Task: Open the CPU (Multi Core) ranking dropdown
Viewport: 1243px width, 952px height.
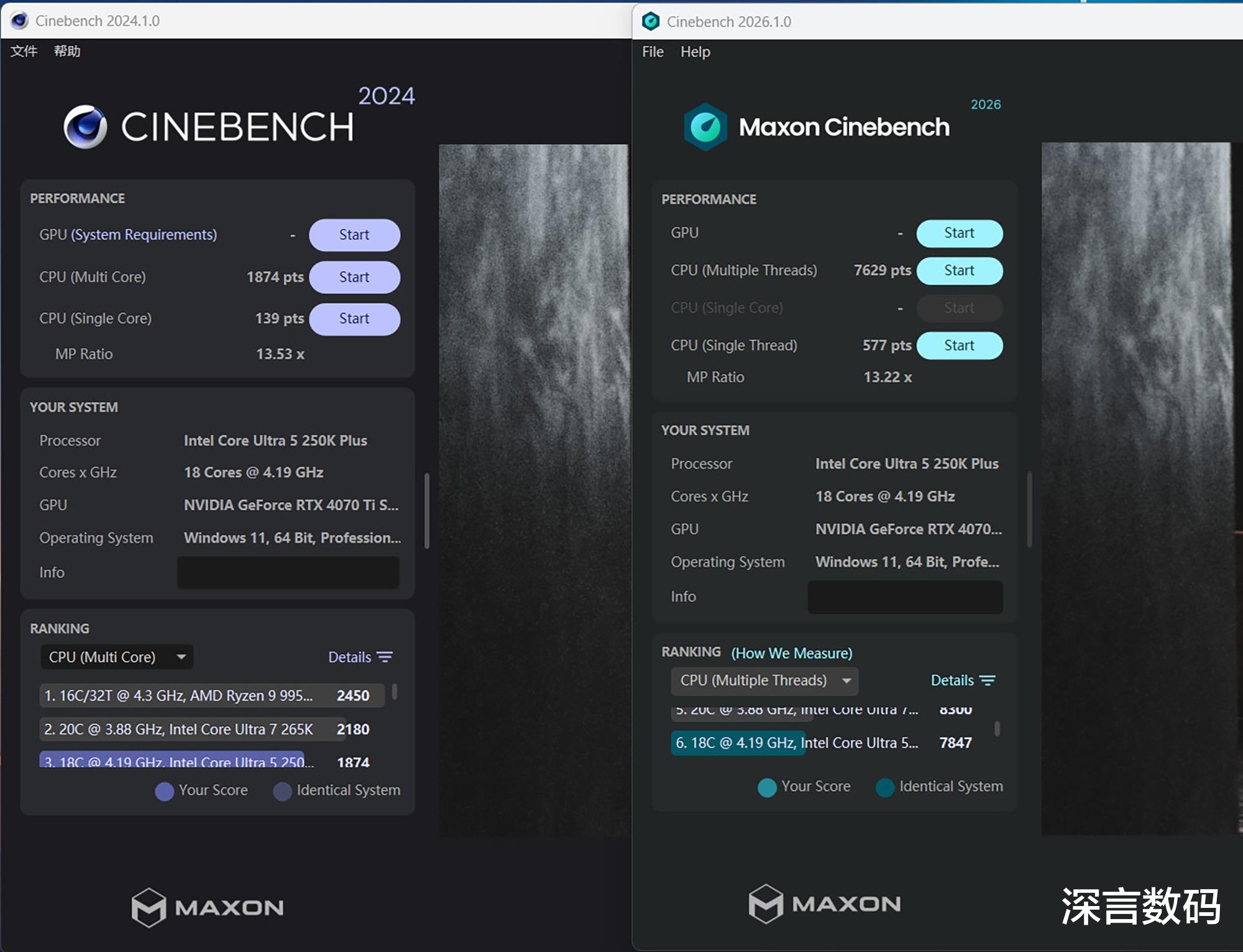Action: [x=117, y=657]
